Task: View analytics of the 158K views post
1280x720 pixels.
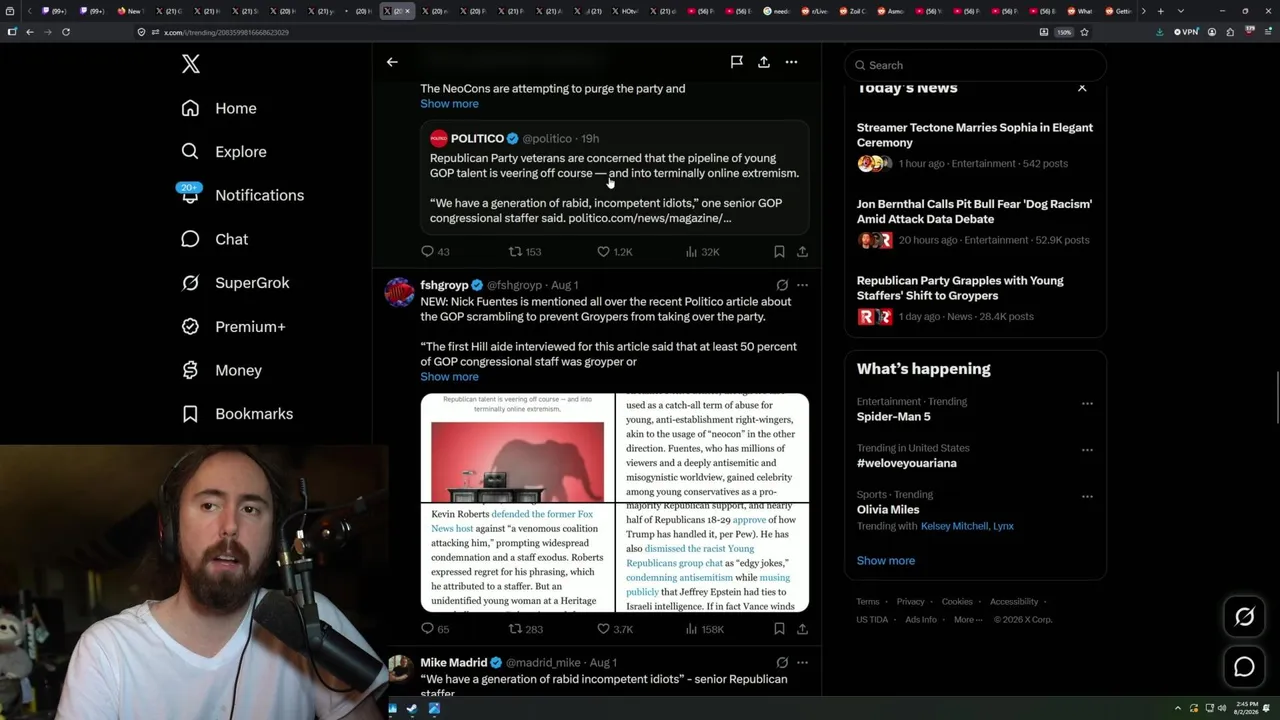Action: 704,629
